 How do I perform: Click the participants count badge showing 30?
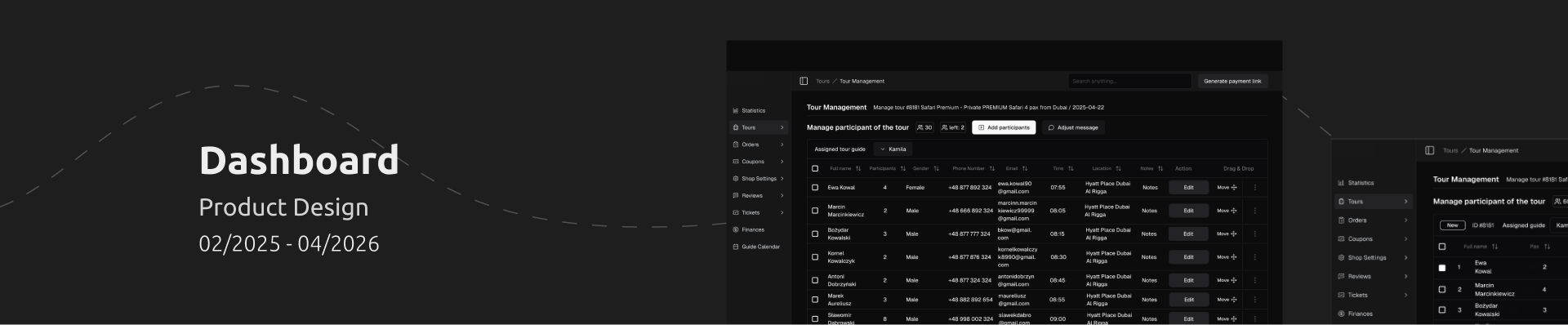point(924,127)
